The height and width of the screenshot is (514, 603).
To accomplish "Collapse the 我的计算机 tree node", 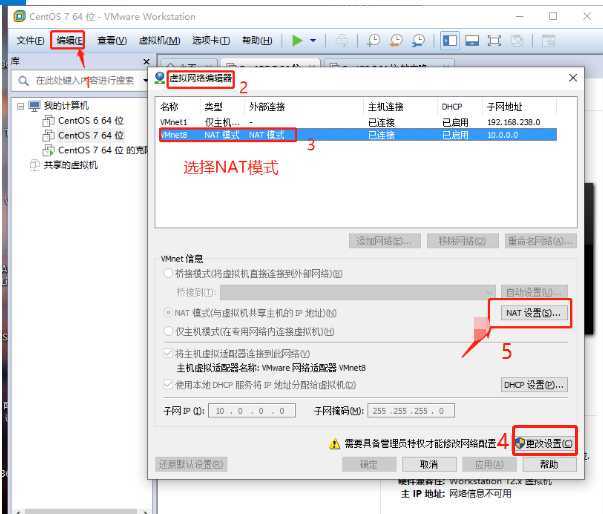I will 20,106.
